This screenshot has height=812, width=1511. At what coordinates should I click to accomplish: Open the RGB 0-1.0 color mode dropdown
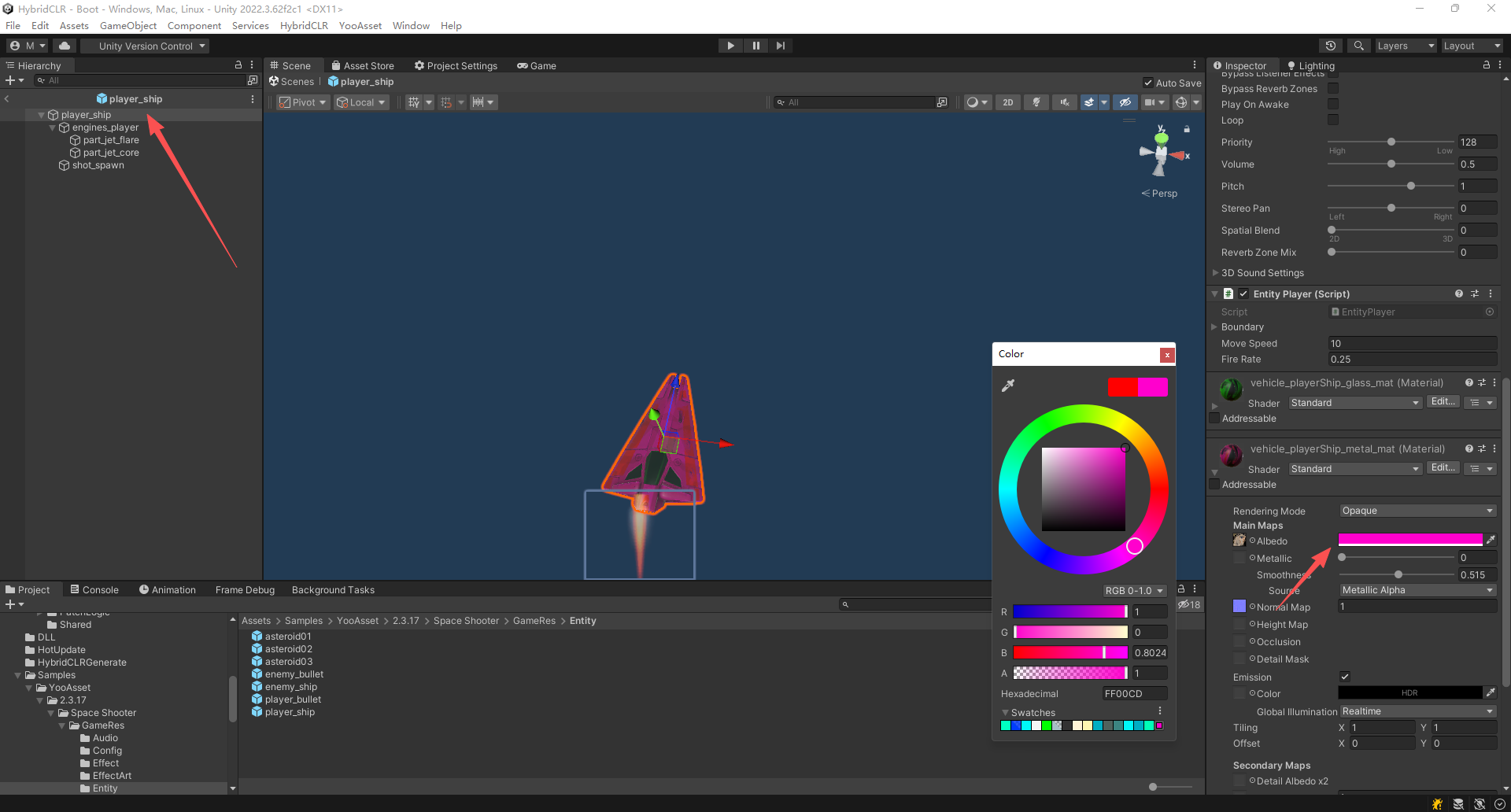pyautogui.click(x=1133, y=590)
